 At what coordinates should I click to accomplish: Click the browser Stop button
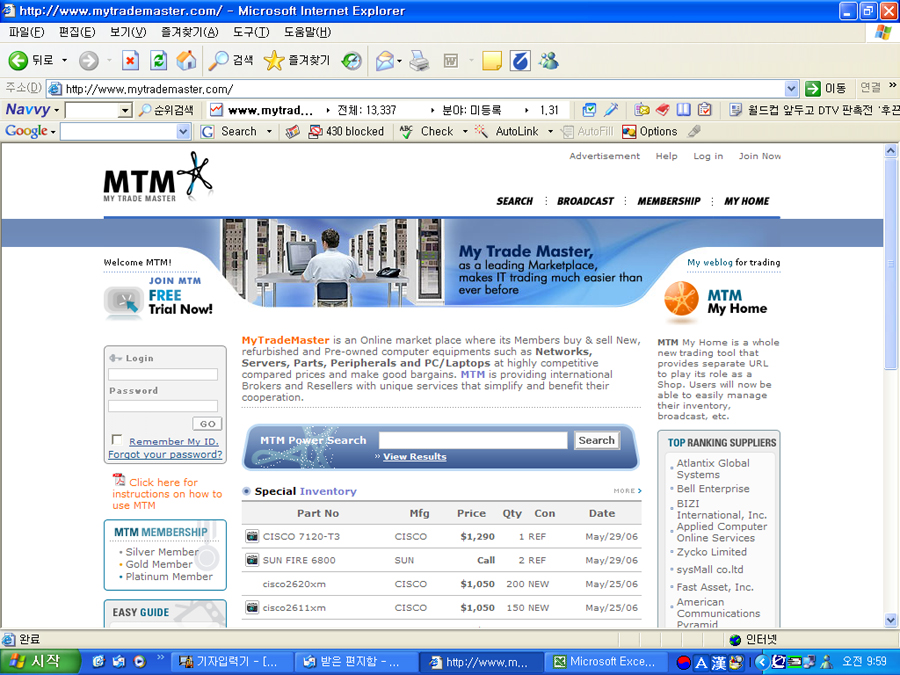130,61
